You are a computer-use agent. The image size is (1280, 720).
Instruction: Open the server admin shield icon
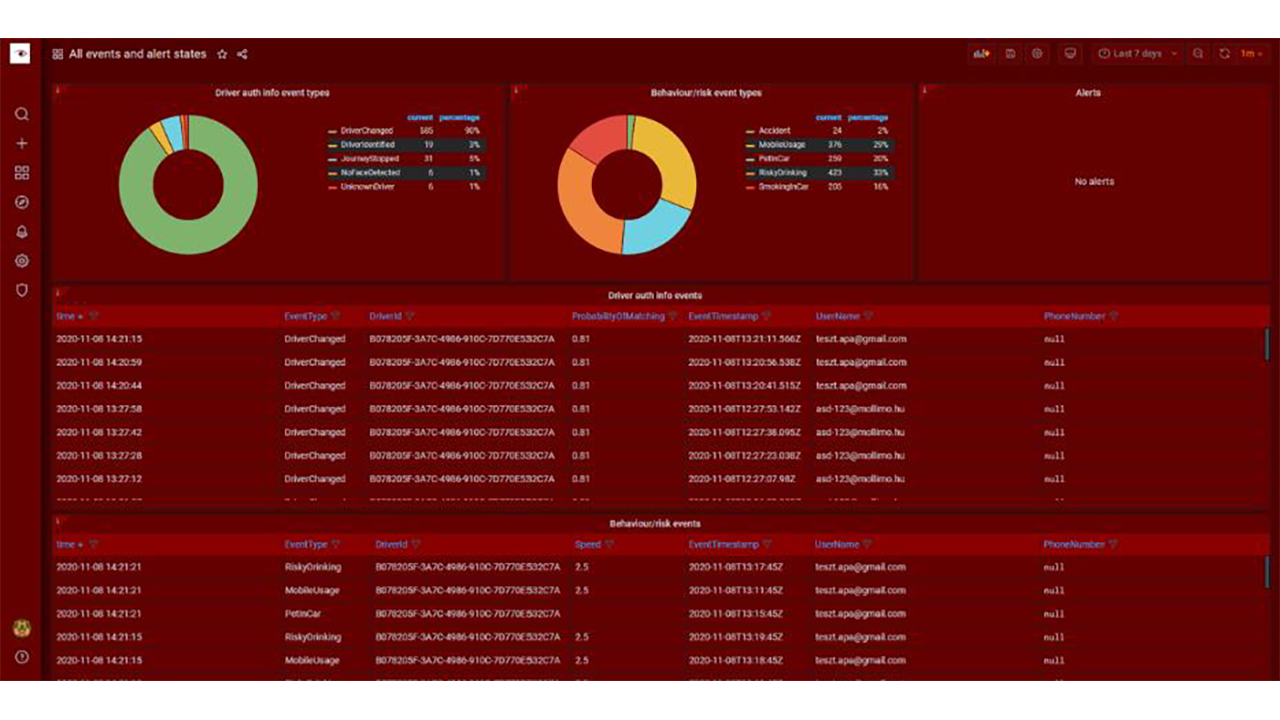(21, 290)
